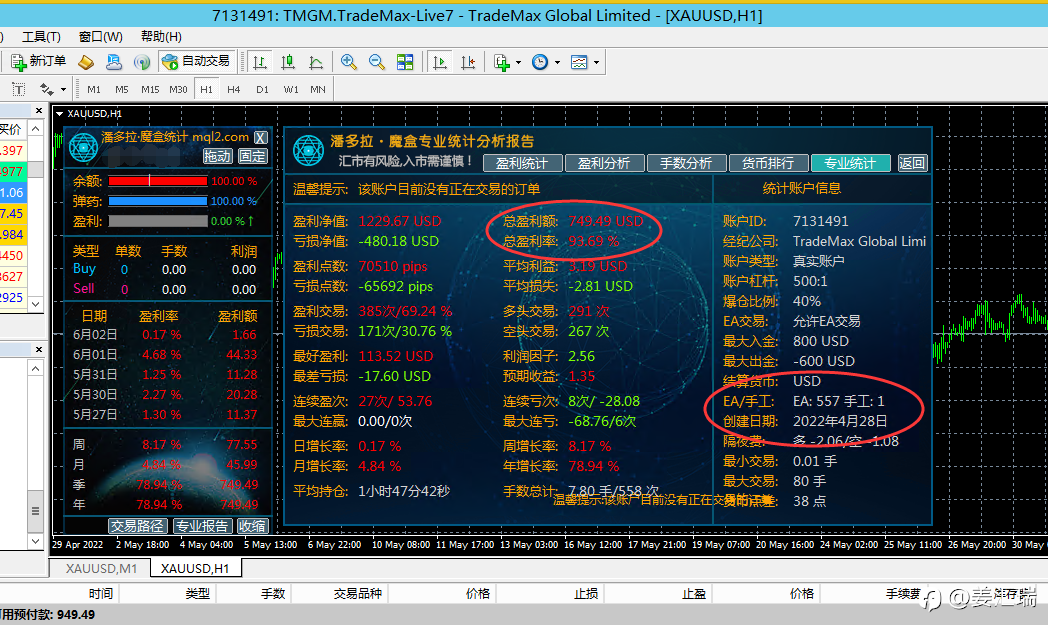
Task: Click the 专业报告 button
Action: [203, 526]
